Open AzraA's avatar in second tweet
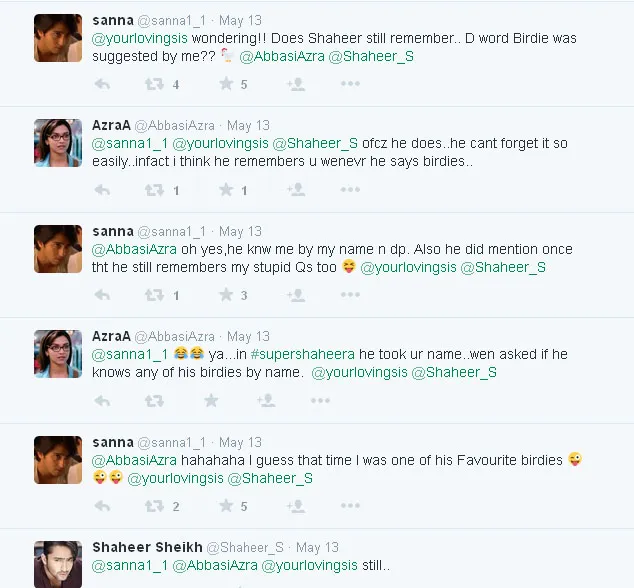 coord(58,143)
